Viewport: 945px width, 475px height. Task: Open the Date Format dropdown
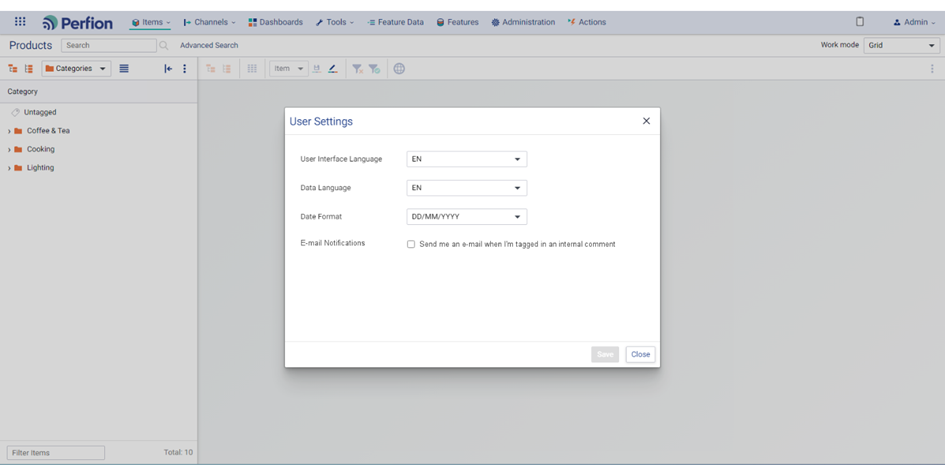click(x=466, y=217)
